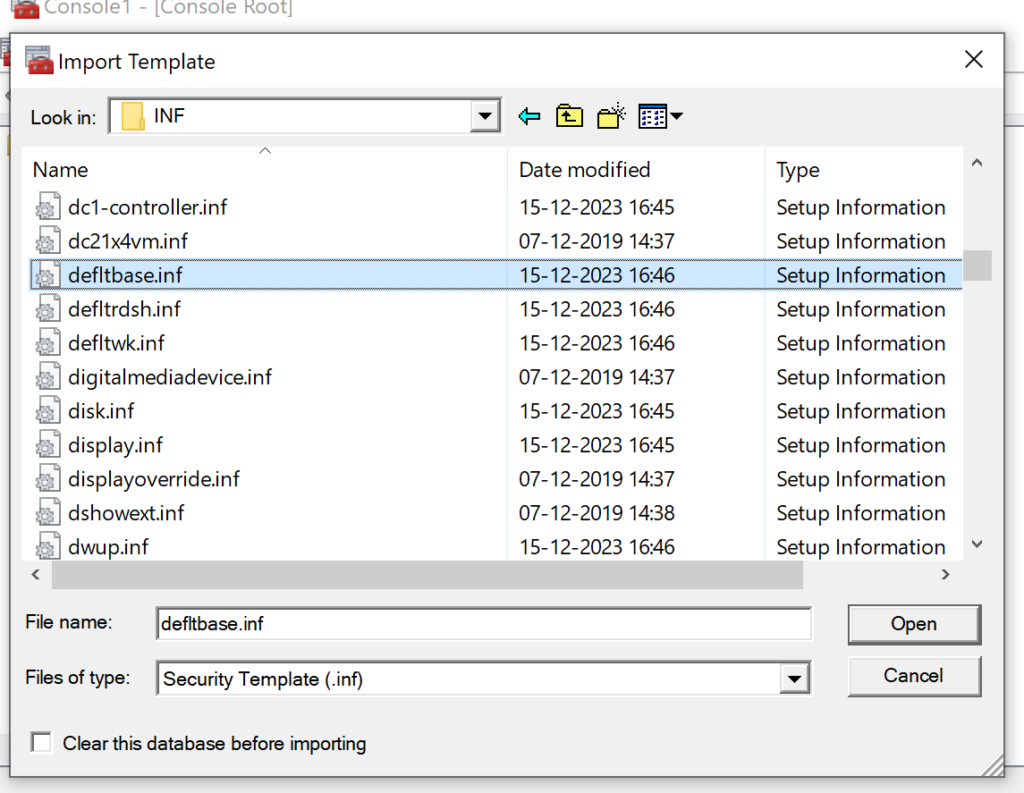Expand the Files of type dropdown
The image size is (1024, 793).
pos(795,679)
